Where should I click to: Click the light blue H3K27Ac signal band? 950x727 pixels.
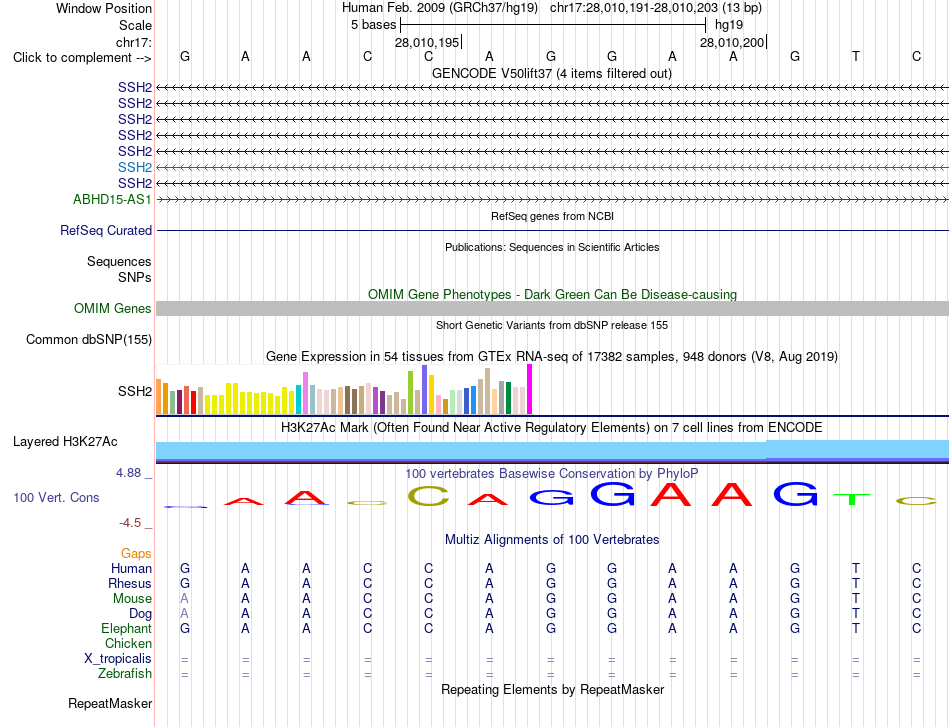[x=553, y=450]
